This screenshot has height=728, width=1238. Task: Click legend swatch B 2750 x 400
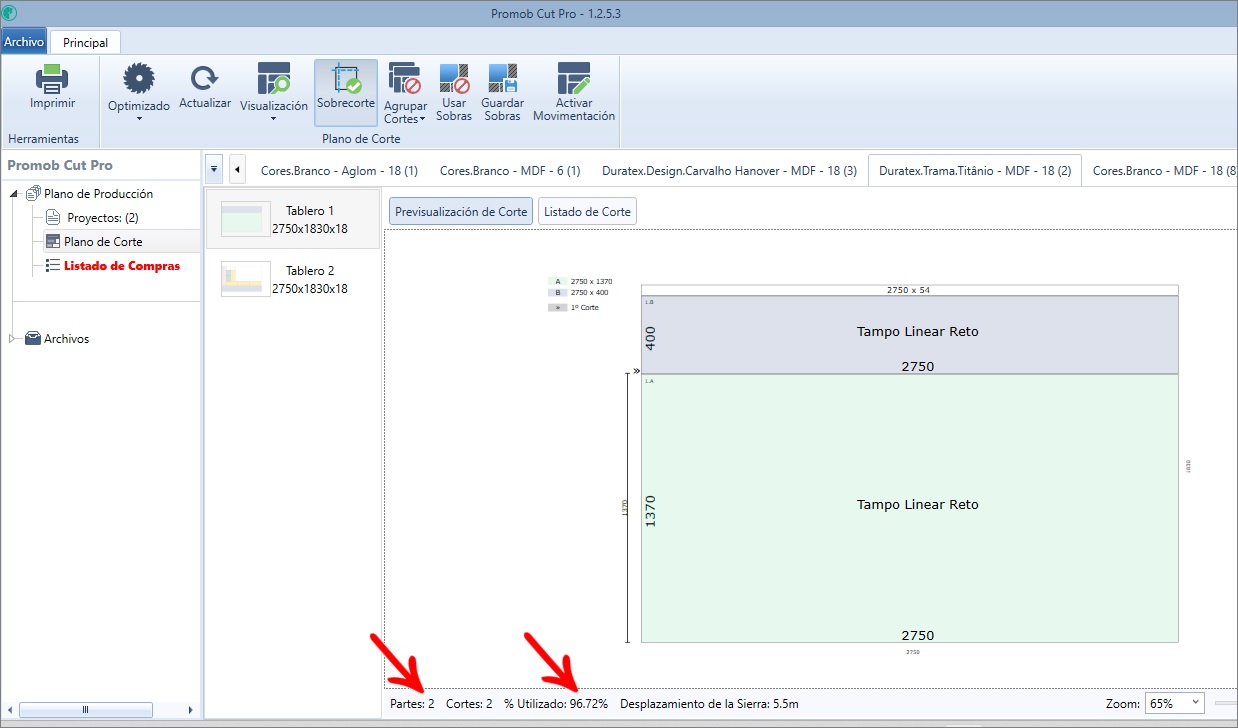coord(557,293)
